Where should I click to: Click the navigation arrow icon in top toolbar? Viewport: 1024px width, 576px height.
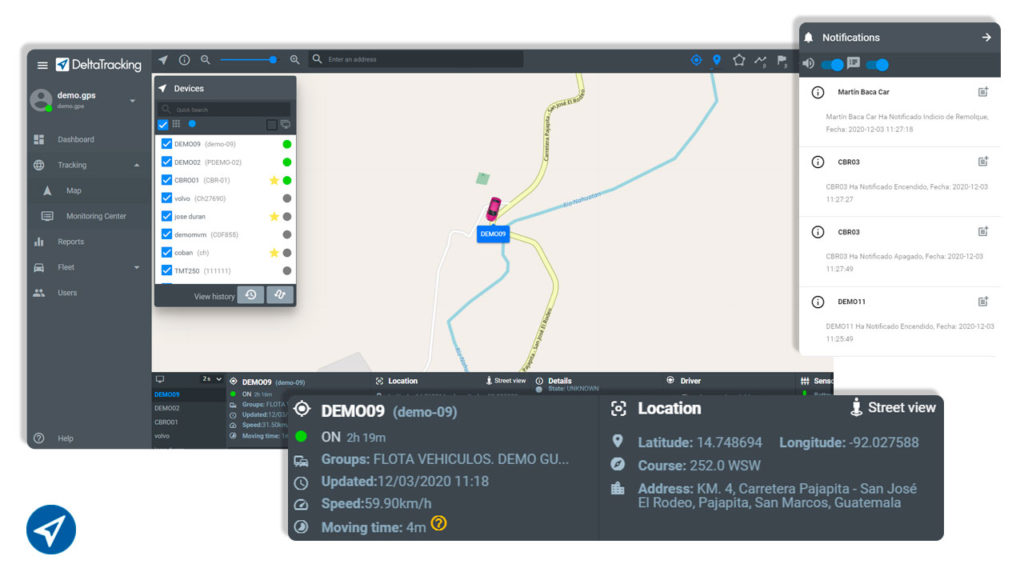(163, 60)
